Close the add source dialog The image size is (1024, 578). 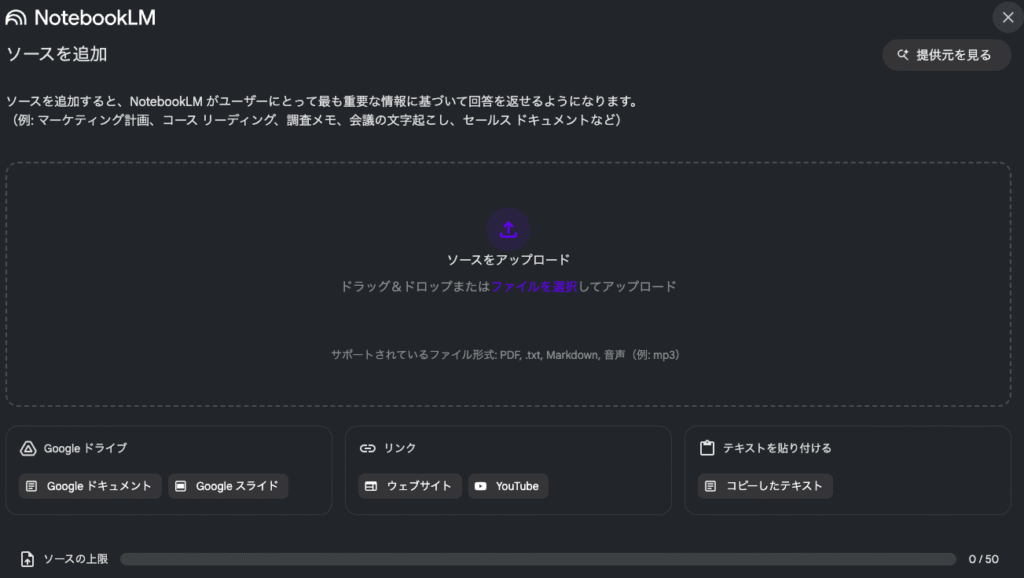click(1008, 18)
